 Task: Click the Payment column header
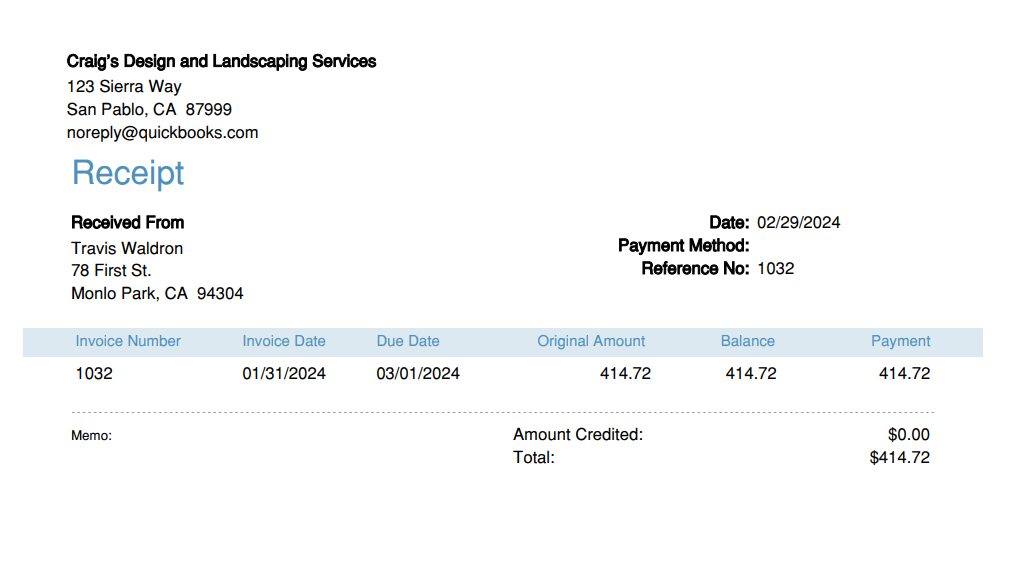(900, 341)
